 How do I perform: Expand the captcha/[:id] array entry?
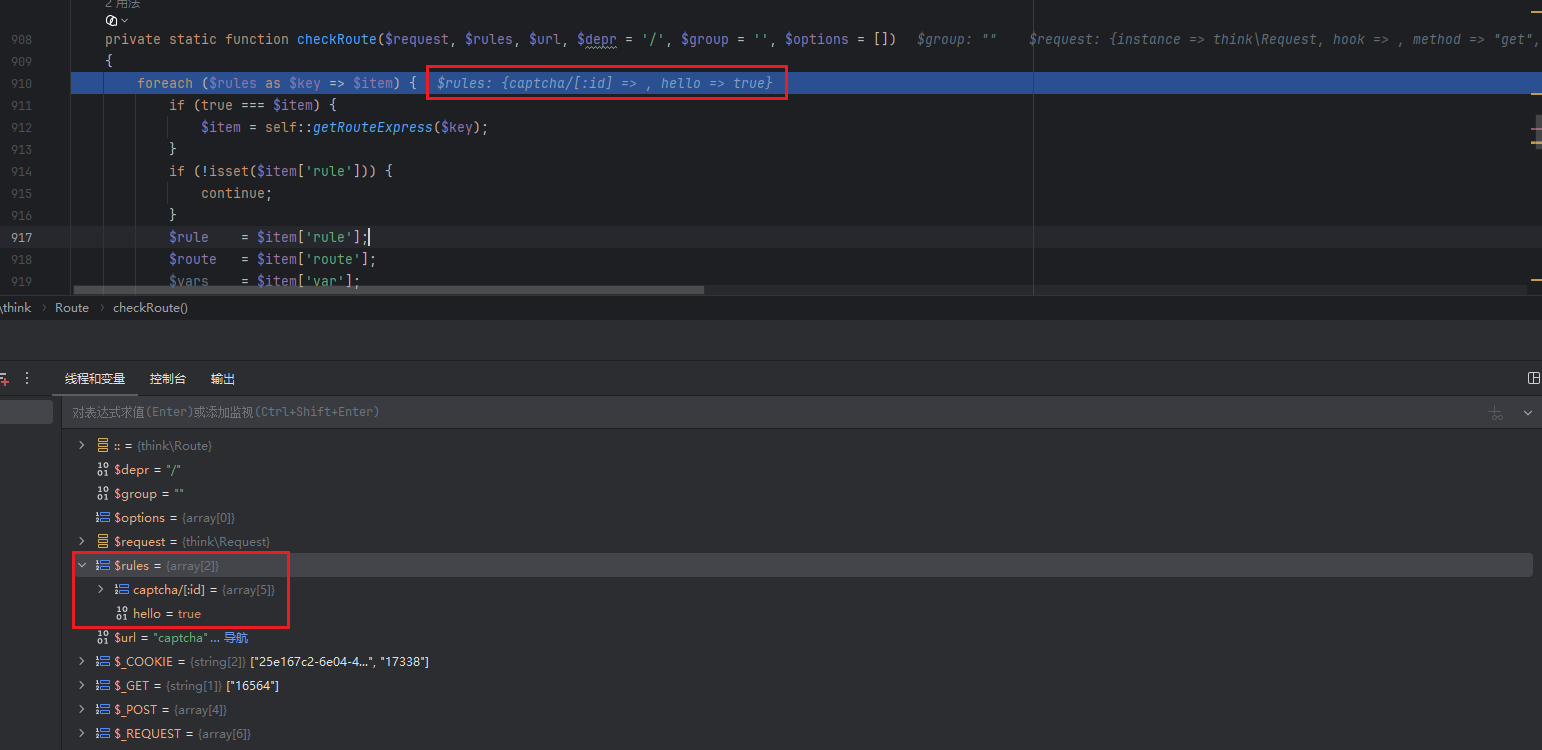click(100, 589)
